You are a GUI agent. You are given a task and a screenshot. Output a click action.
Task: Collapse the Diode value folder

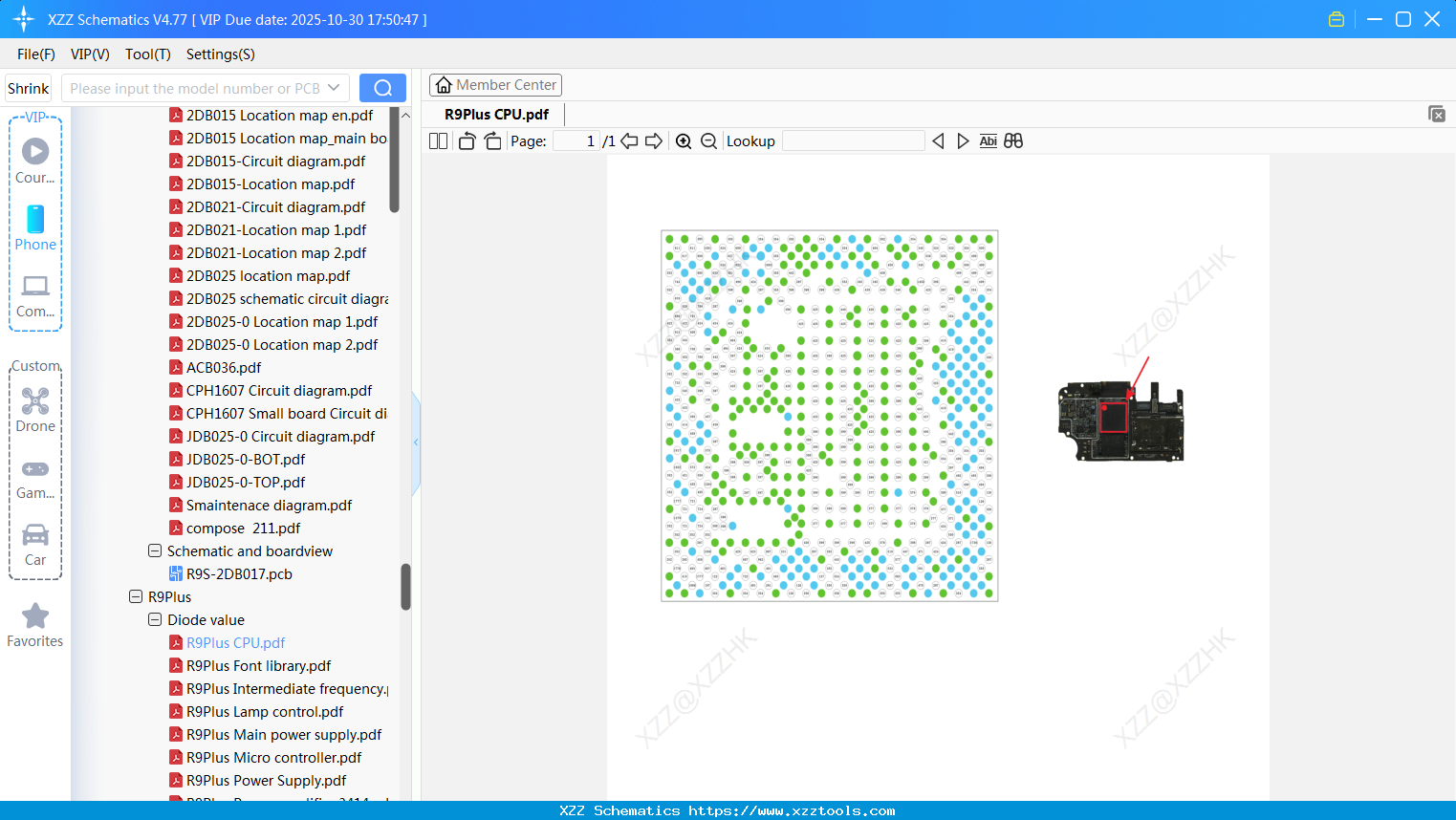[155, 619]
